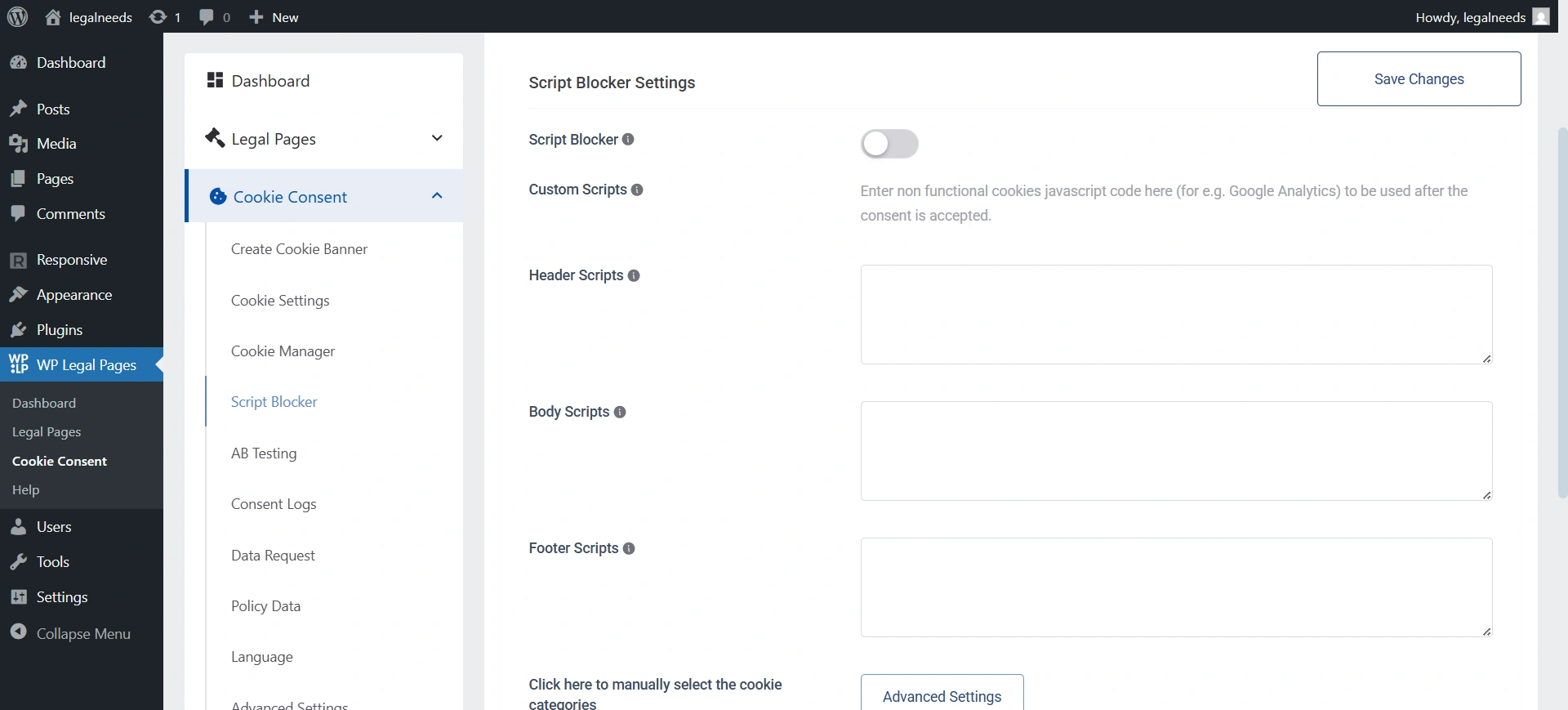Click the page vertical scrollbar
1568x710 pixels.
pos(1561,310)
